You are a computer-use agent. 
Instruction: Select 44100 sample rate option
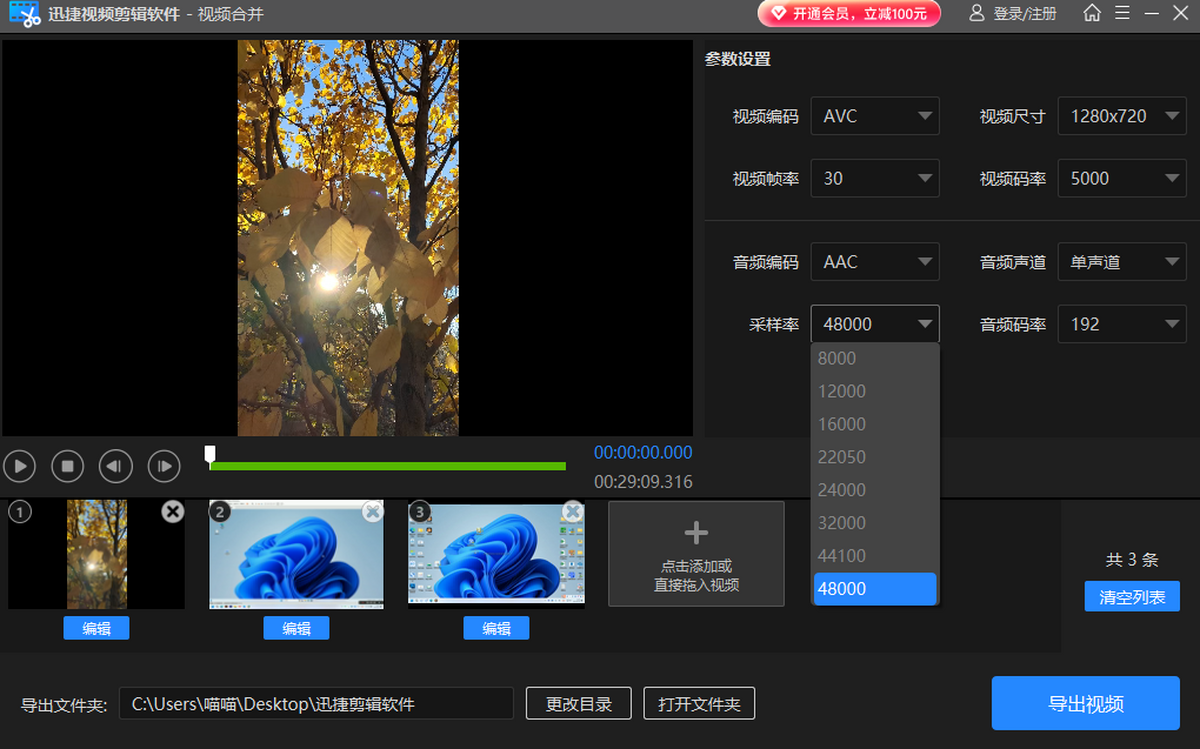point(842,556)
